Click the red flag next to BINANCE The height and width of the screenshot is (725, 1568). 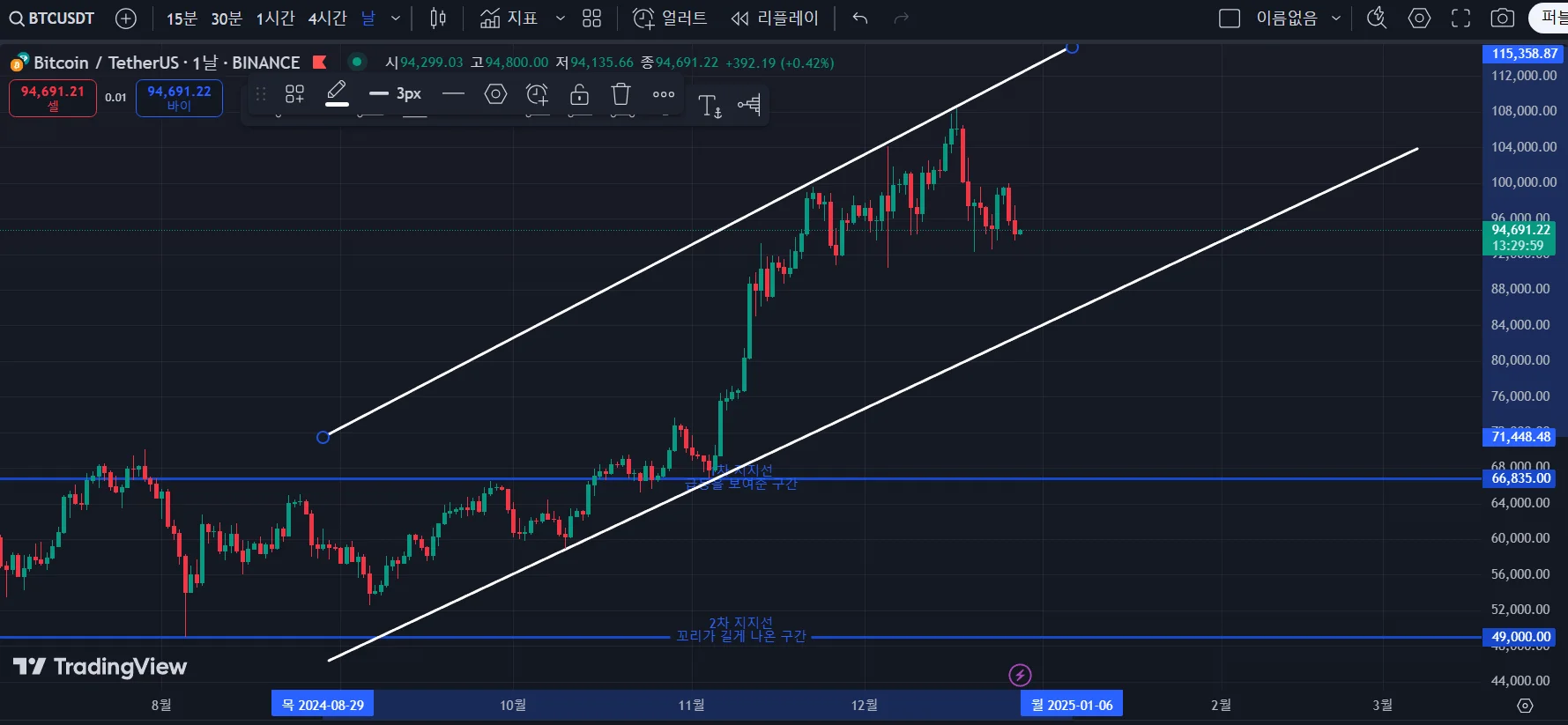tap(320, 62)
